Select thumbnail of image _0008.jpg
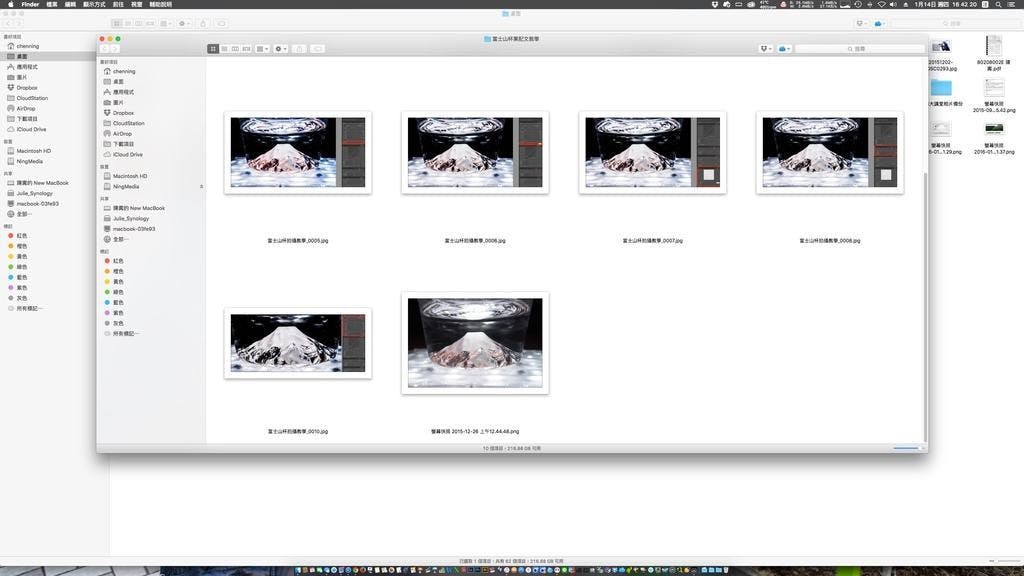 tap(829, 153)
